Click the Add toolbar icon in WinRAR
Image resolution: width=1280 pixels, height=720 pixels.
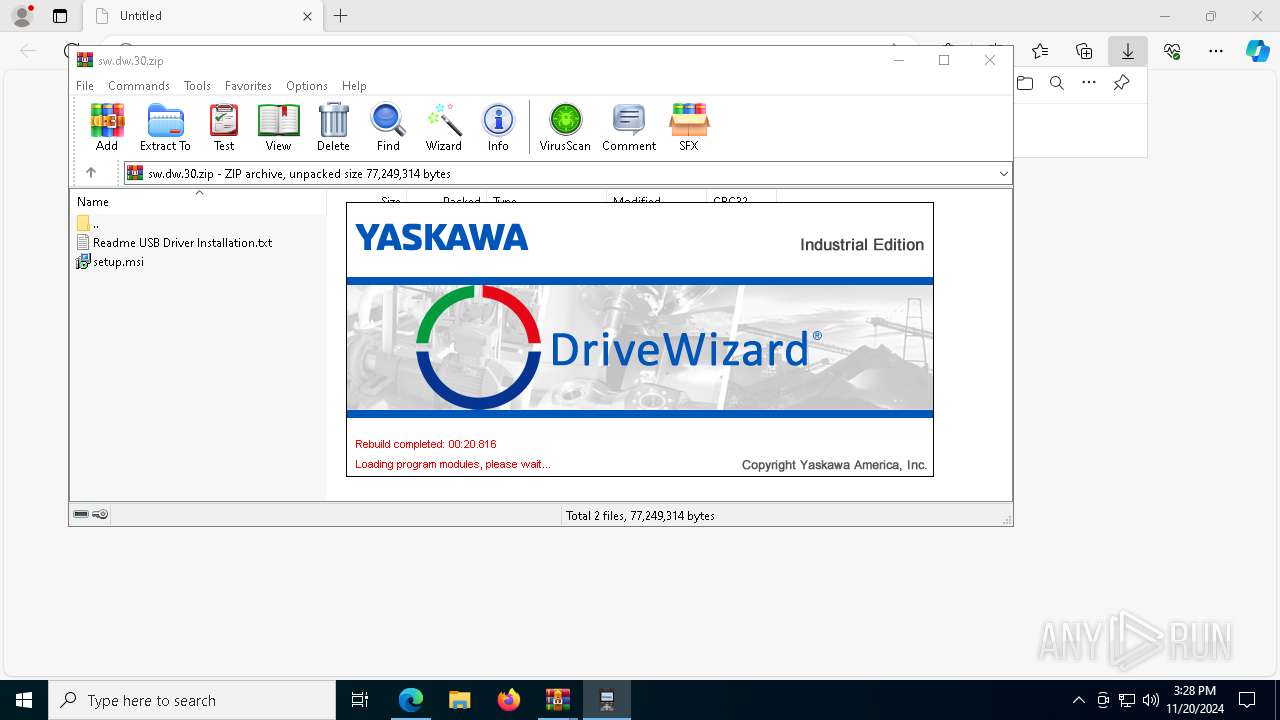[x=107, y=127]
